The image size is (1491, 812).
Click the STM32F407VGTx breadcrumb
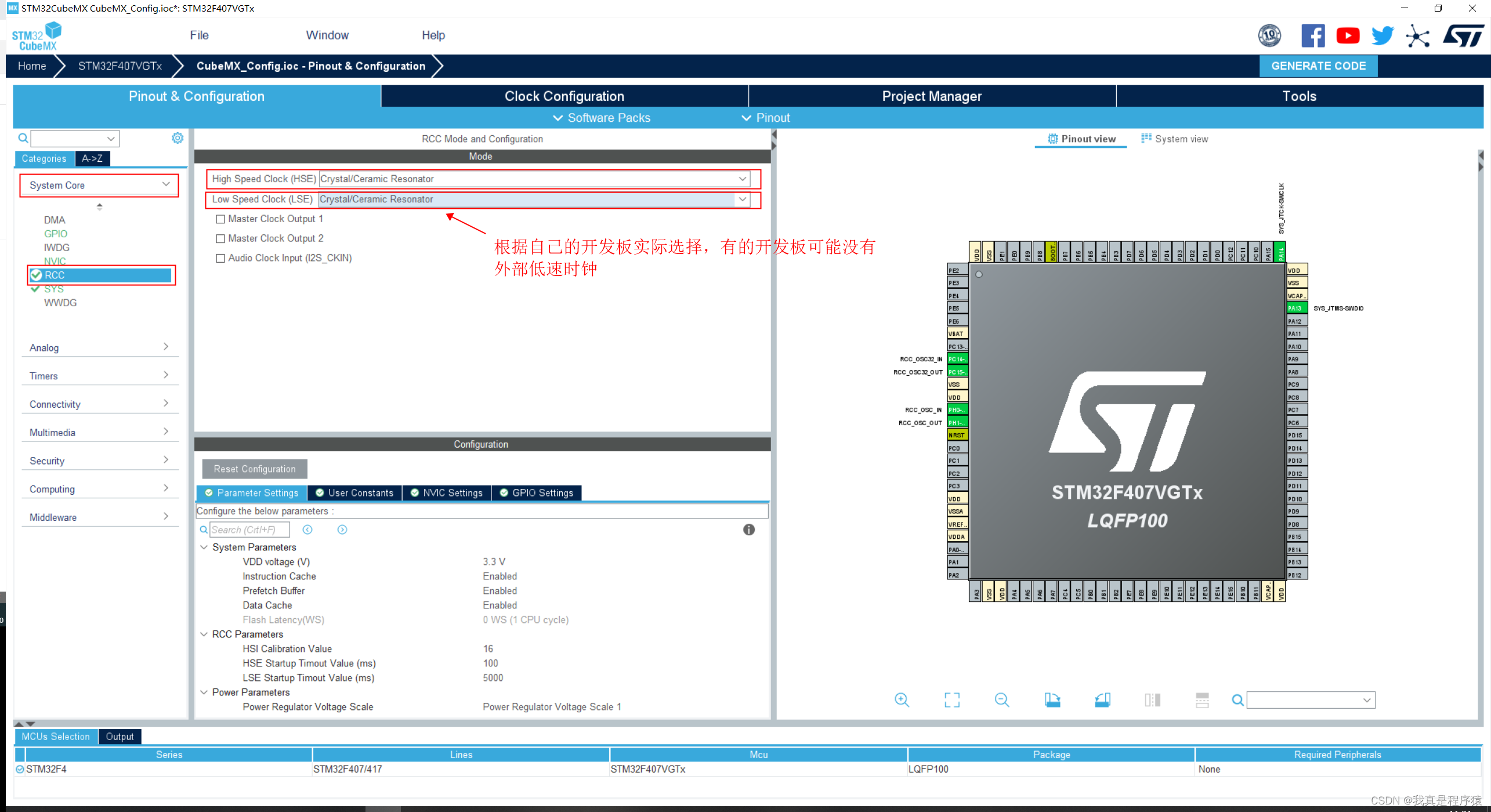click(120, 66)
